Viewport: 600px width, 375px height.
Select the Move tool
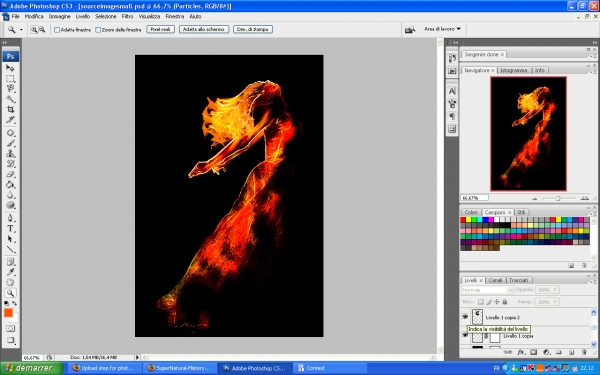point(10,68)
